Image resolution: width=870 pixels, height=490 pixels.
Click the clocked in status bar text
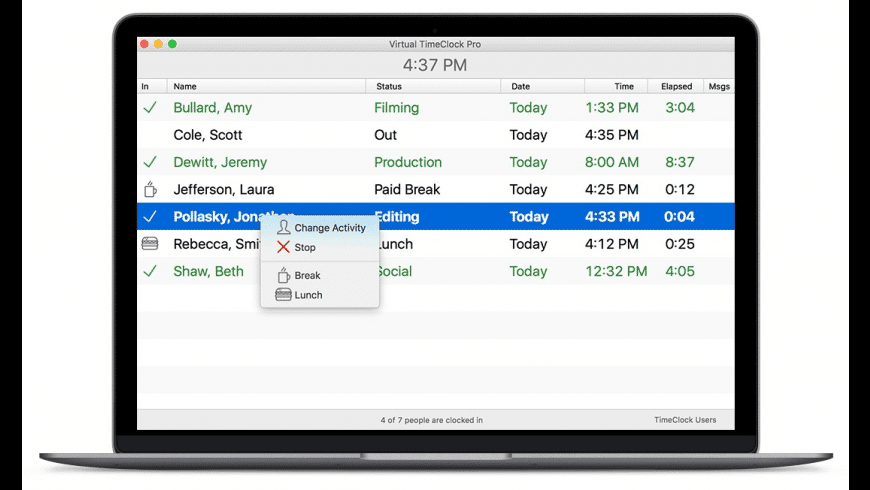[x=432, y=420]
